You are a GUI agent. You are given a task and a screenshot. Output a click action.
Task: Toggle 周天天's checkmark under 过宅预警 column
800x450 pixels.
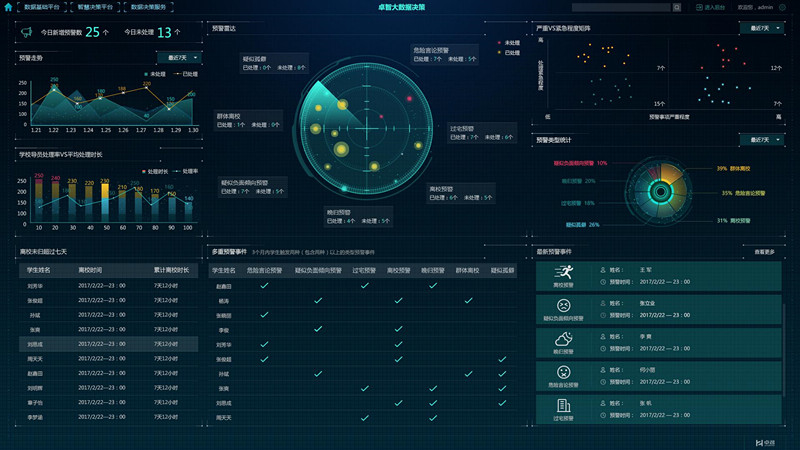[365, 417]
